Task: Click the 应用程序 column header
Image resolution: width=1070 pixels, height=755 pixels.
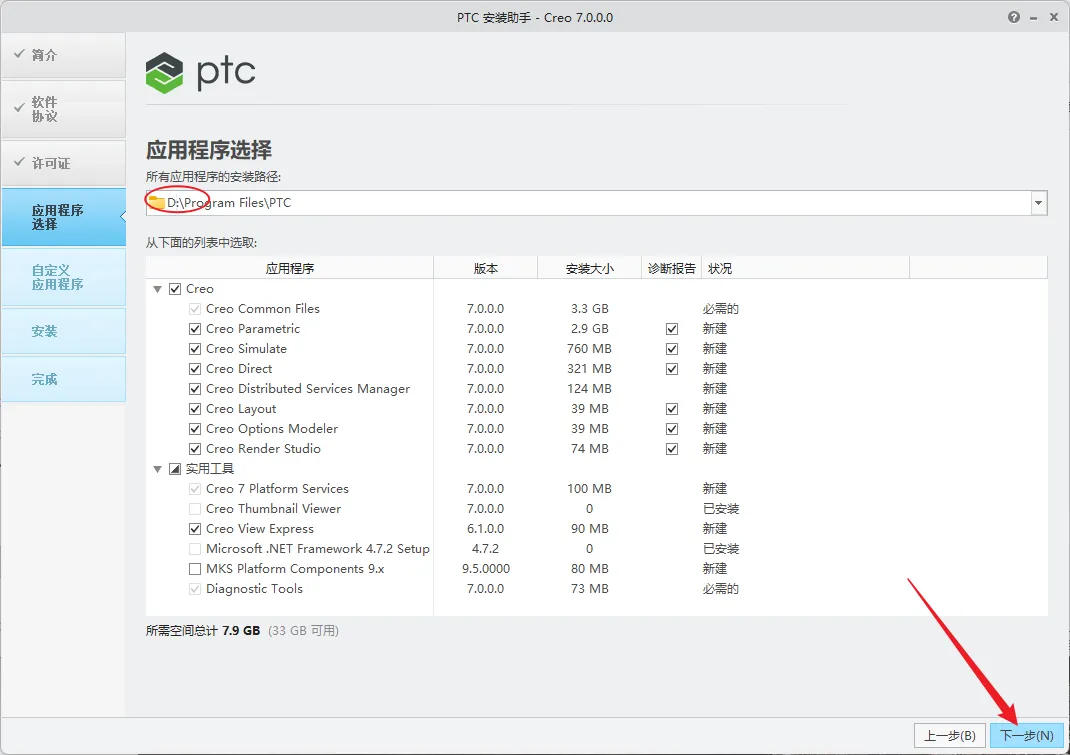Action: tap(289, 268)
